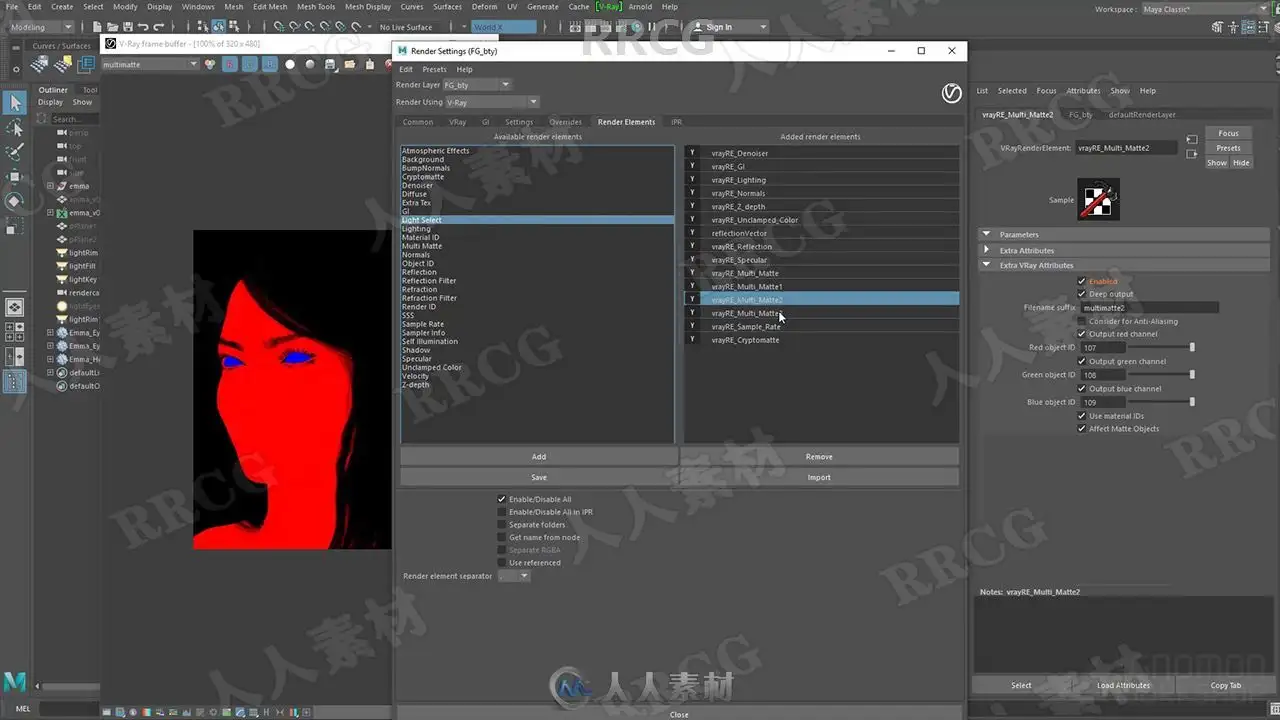
Task: Choose the Lasso select tool
Action: click(x=15, y=128)
